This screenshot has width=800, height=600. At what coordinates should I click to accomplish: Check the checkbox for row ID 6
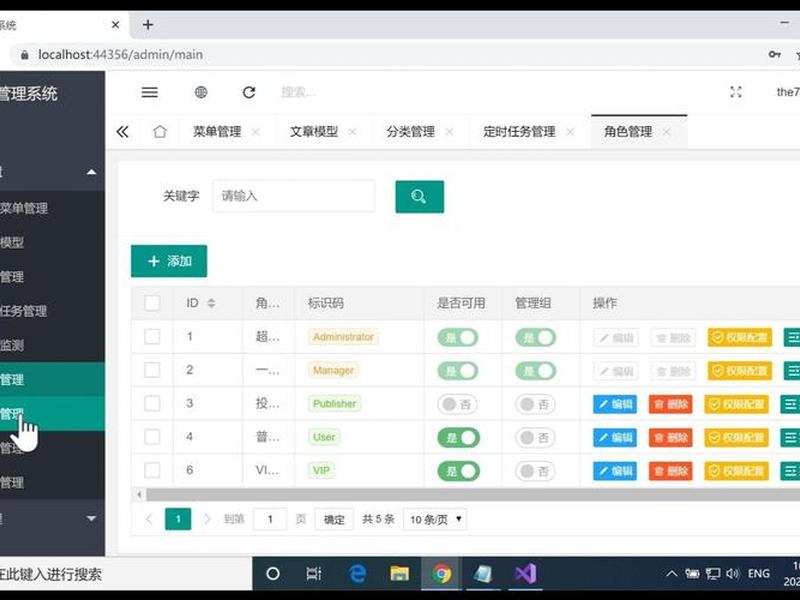coord(152,470)
